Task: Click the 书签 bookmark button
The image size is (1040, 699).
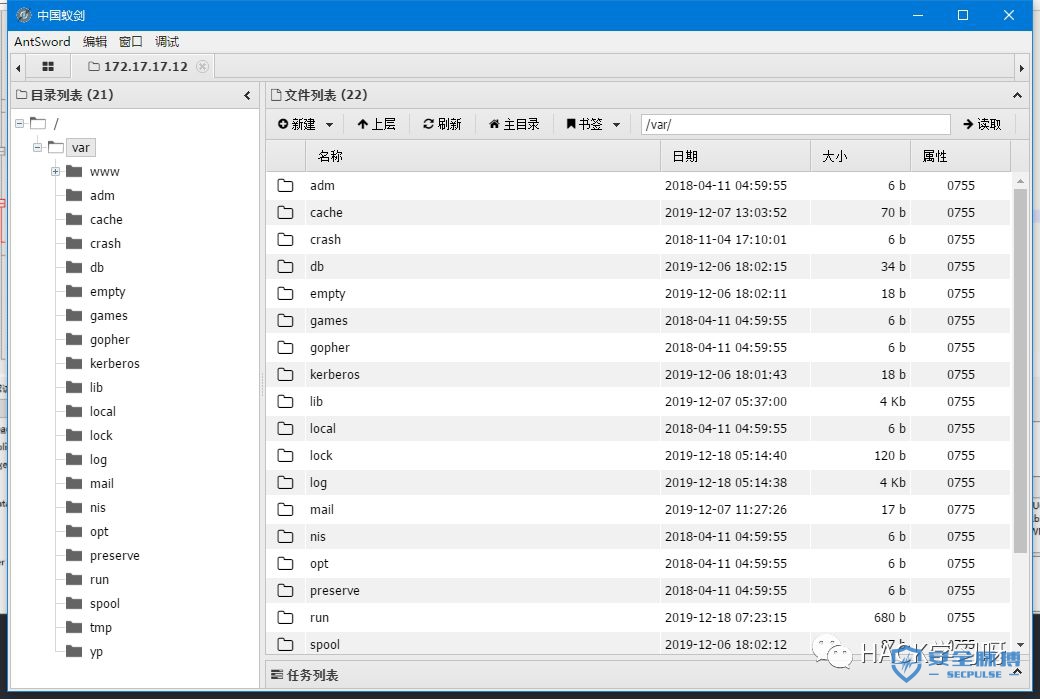Action: click(x=584, y=124)
